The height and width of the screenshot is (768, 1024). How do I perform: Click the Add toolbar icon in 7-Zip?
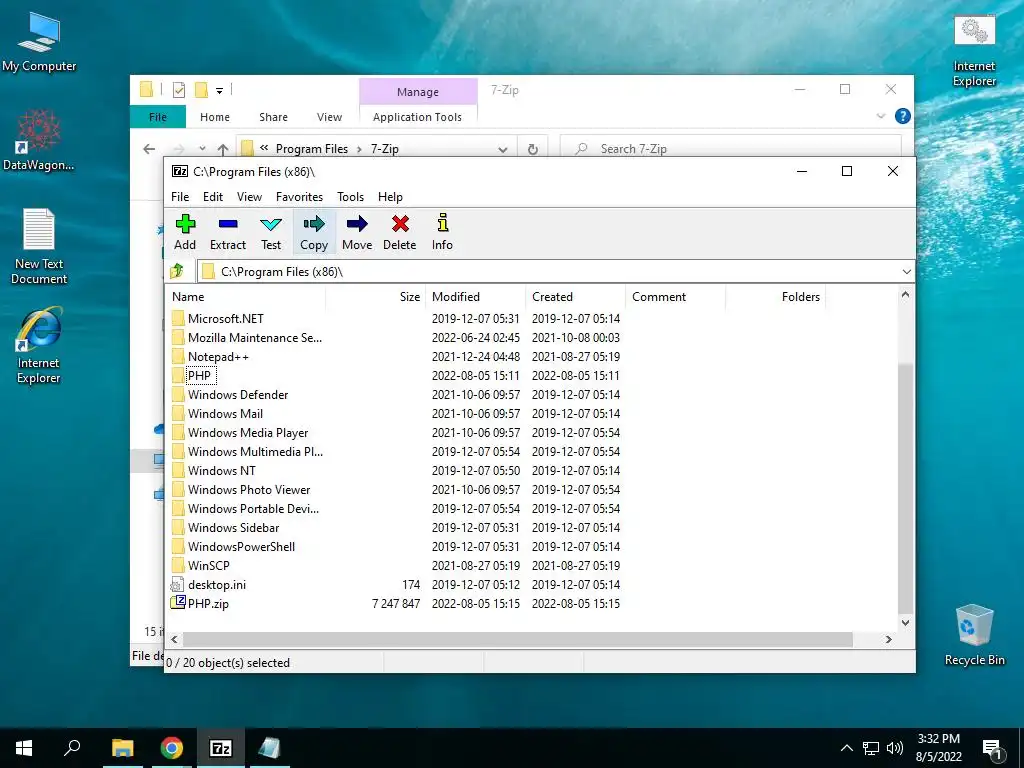[x=185, y=224]
